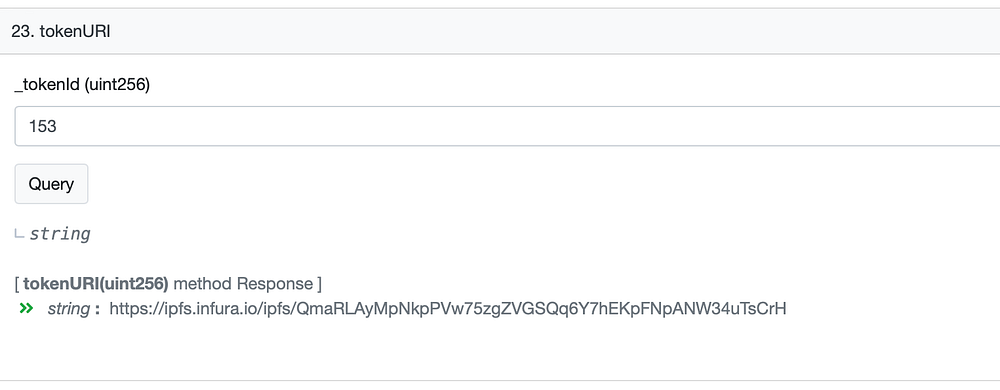Open the ipfs.infura.io response URL

click(448, 309)
